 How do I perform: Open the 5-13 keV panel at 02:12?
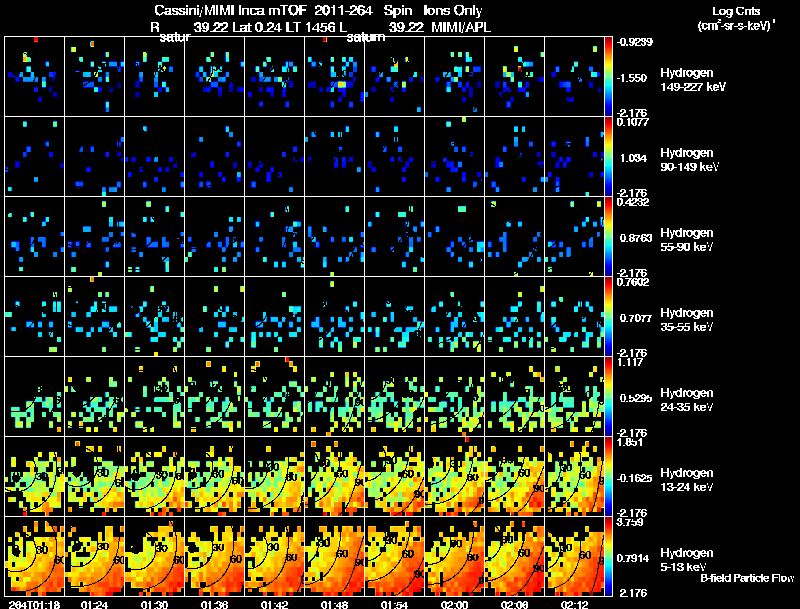[x=574, y=556]
